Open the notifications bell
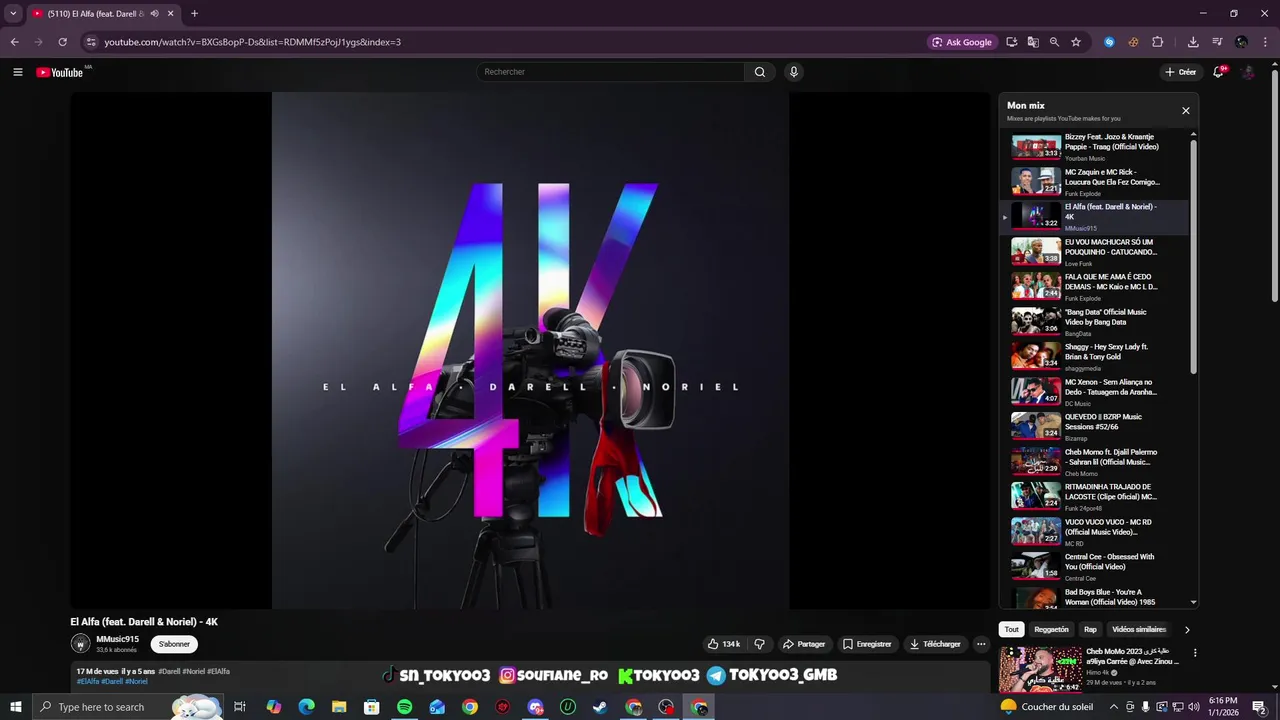The height and width of the screenshot is (720, 1280). tap(1219, 72)
